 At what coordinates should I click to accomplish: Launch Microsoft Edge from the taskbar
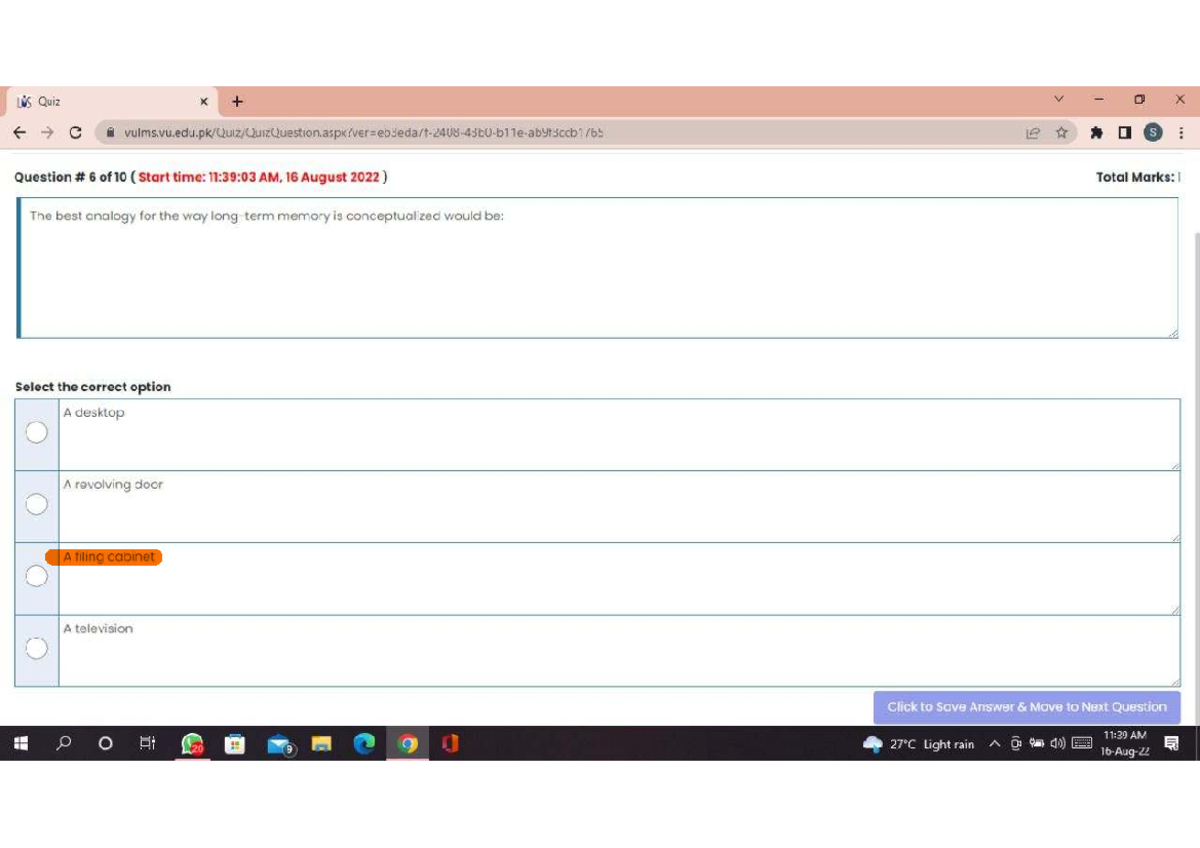(364, 743)
